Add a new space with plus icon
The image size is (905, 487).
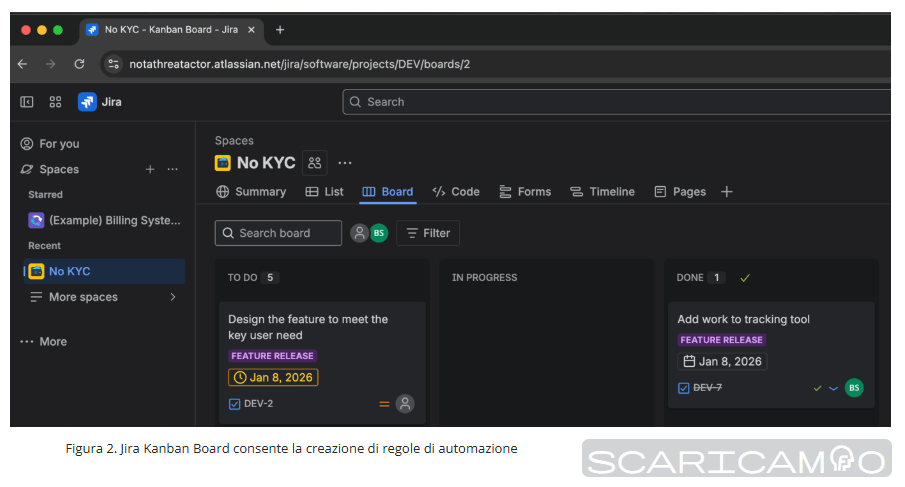(x=150, y=170)
